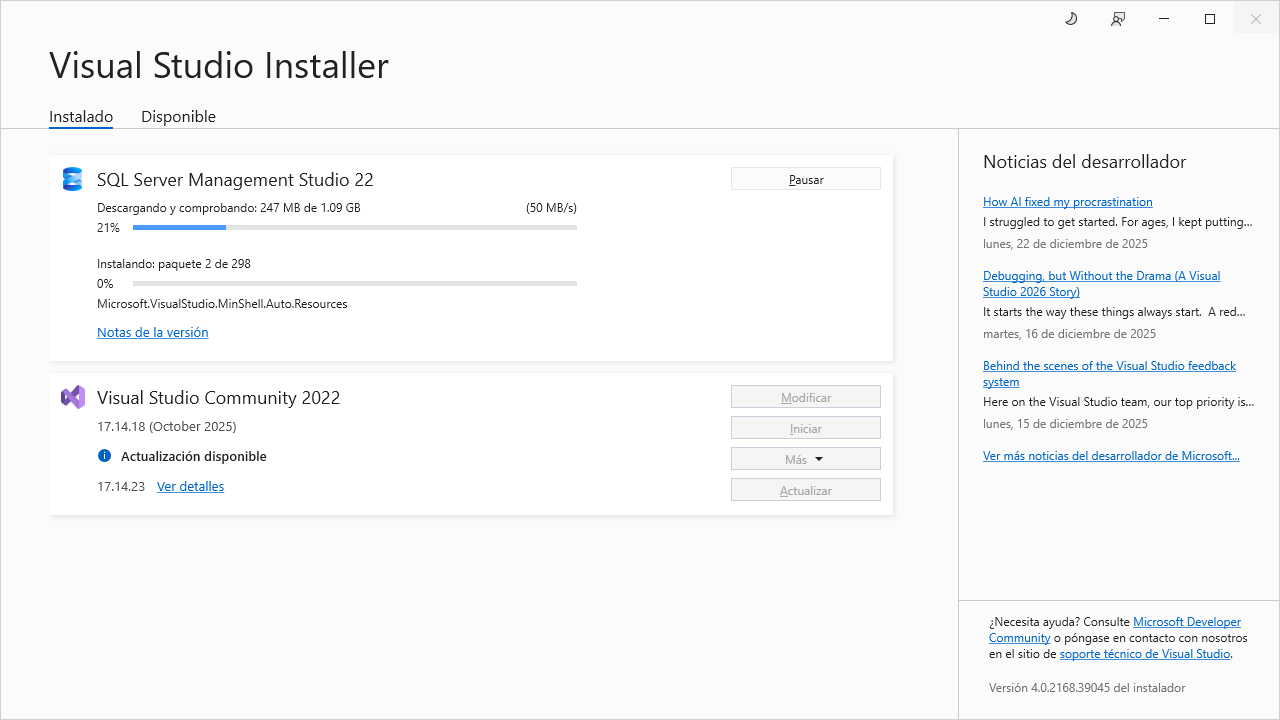The height and width of the screenshot is (720, 1280).
Task: Open the send feedback icon
Action: pos(1118,19)
